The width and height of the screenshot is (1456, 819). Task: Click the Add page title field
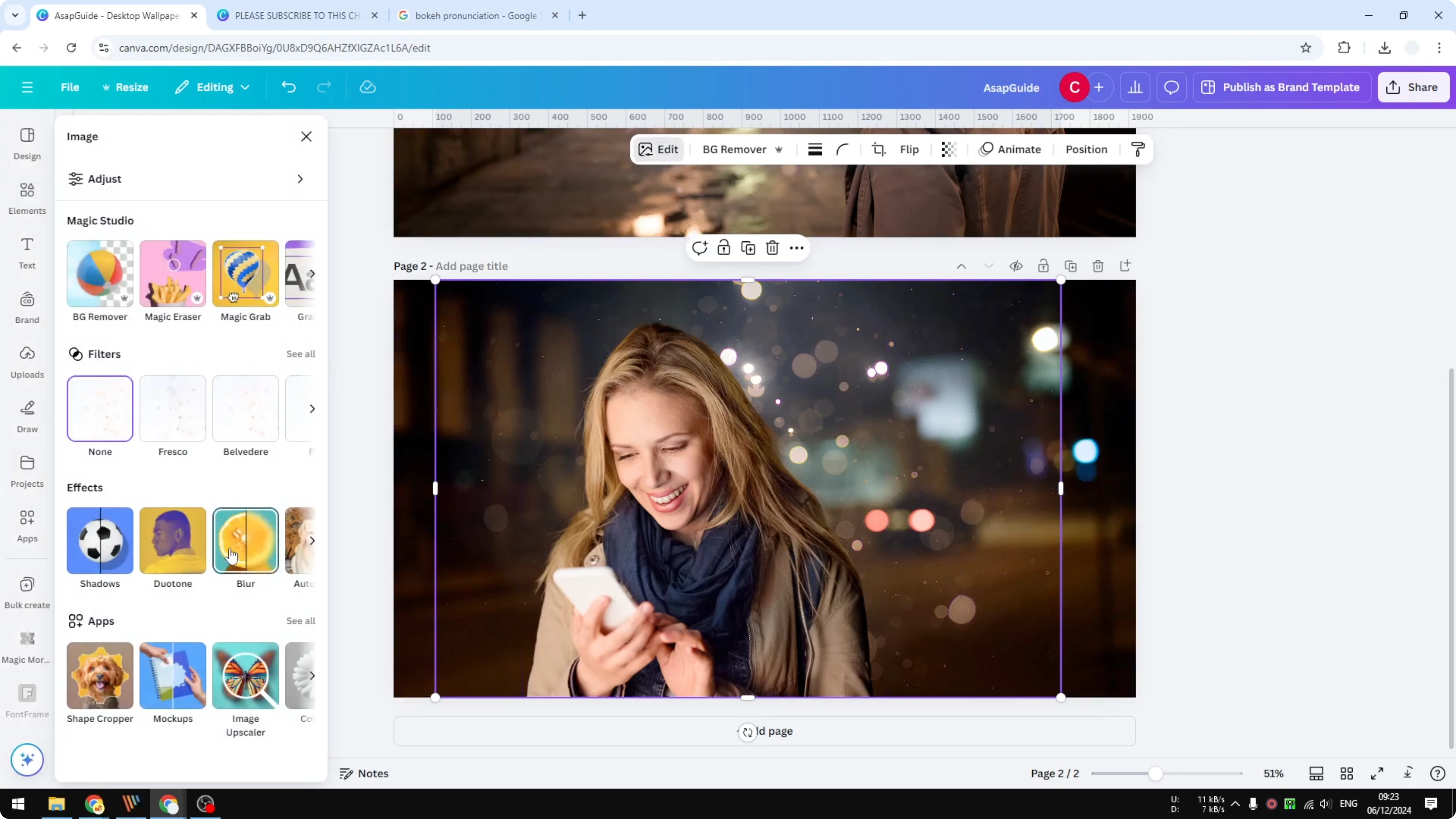click(x=472, y=265)
